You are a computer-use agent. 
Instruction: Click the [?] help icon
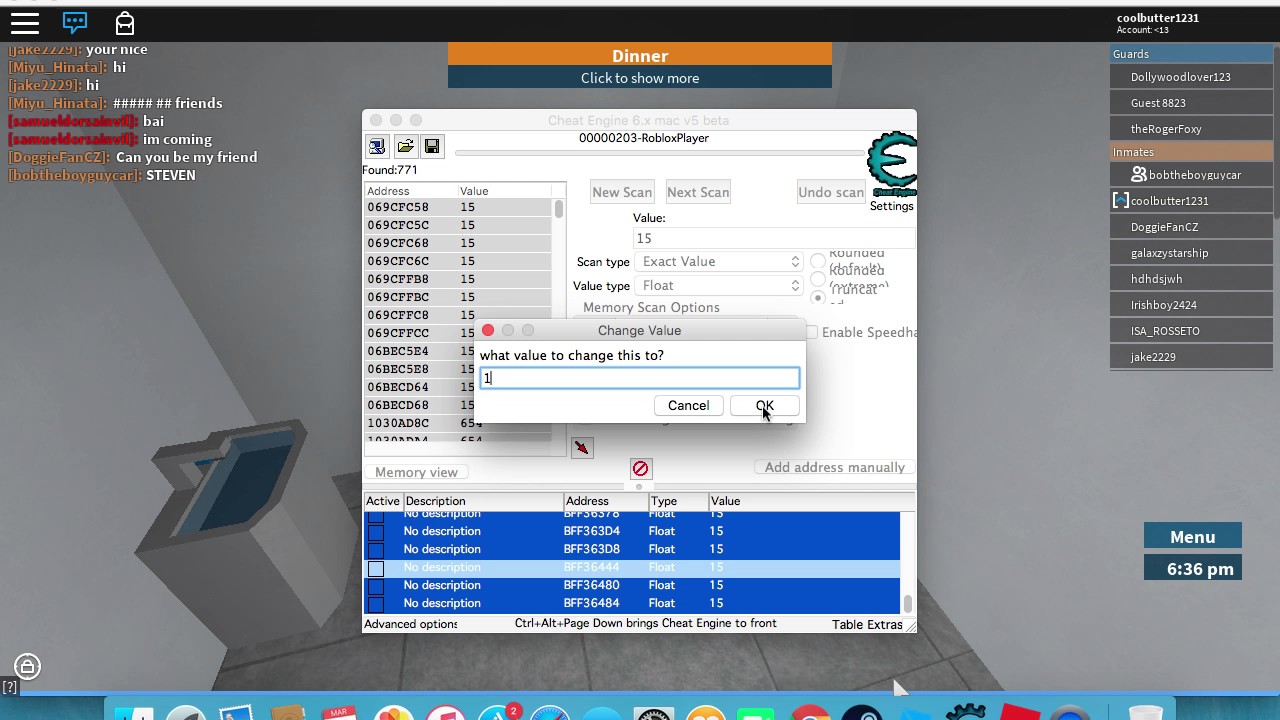tap(9, 687)
